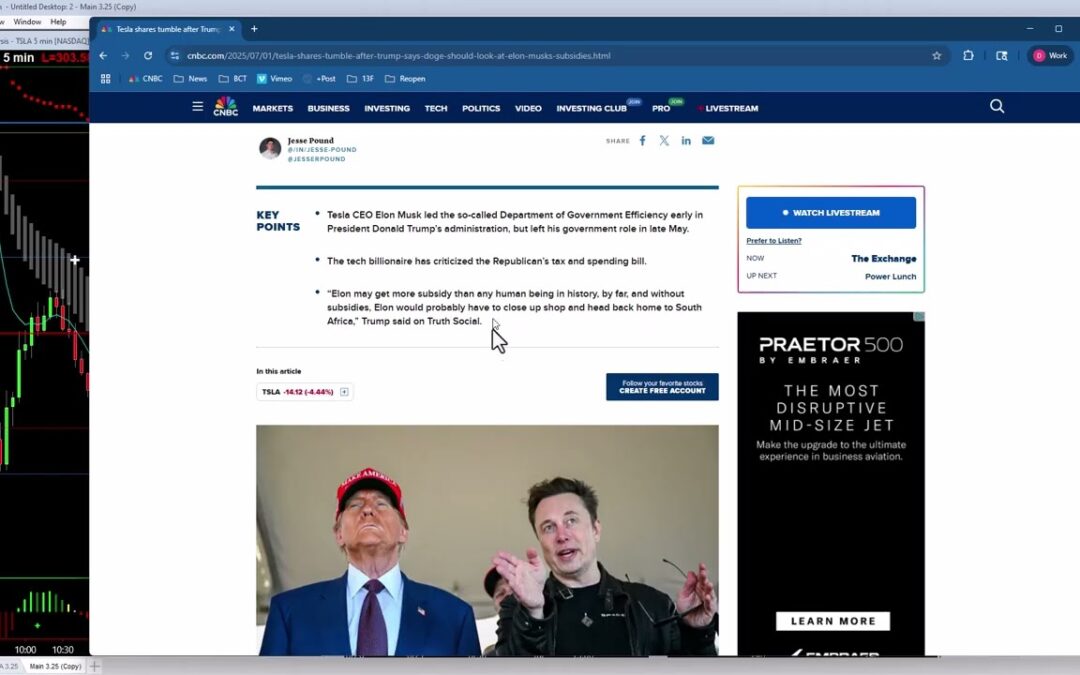
Task: Close the Tesla shares article tab
Action: [x=232, y=29]
